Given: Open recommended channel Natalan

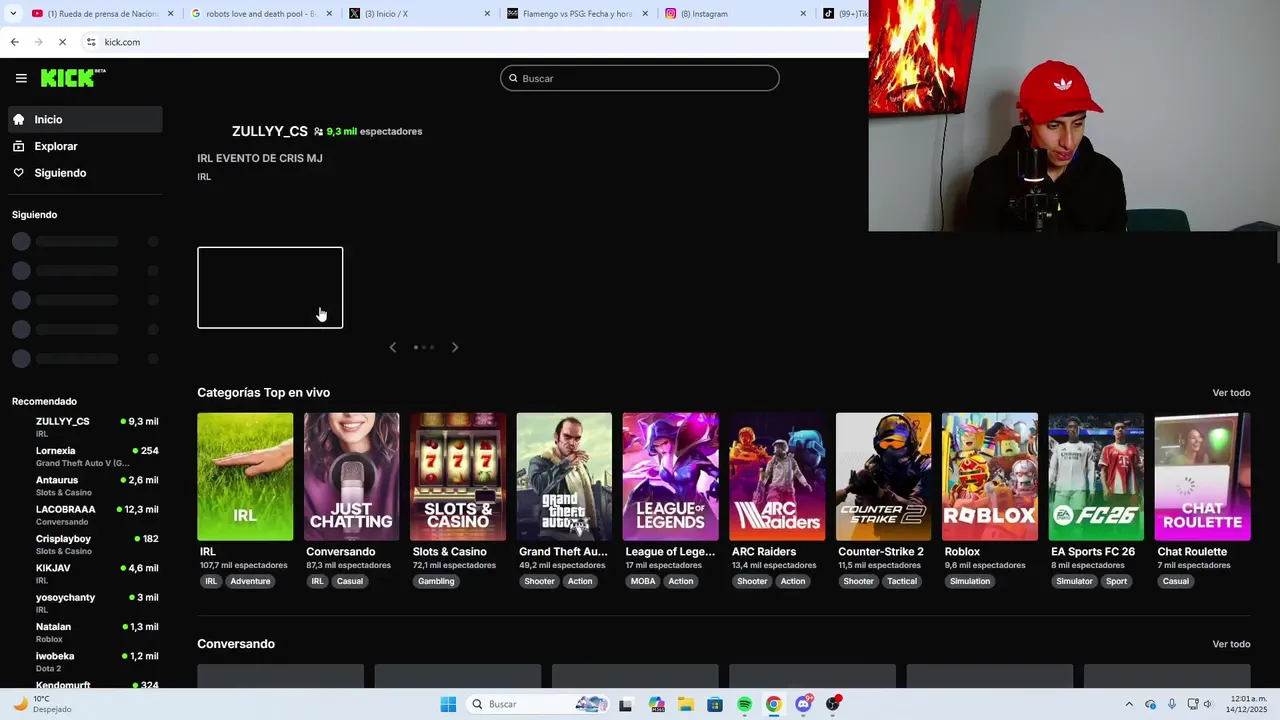Looking at the screenshot, I should [85, 632].
